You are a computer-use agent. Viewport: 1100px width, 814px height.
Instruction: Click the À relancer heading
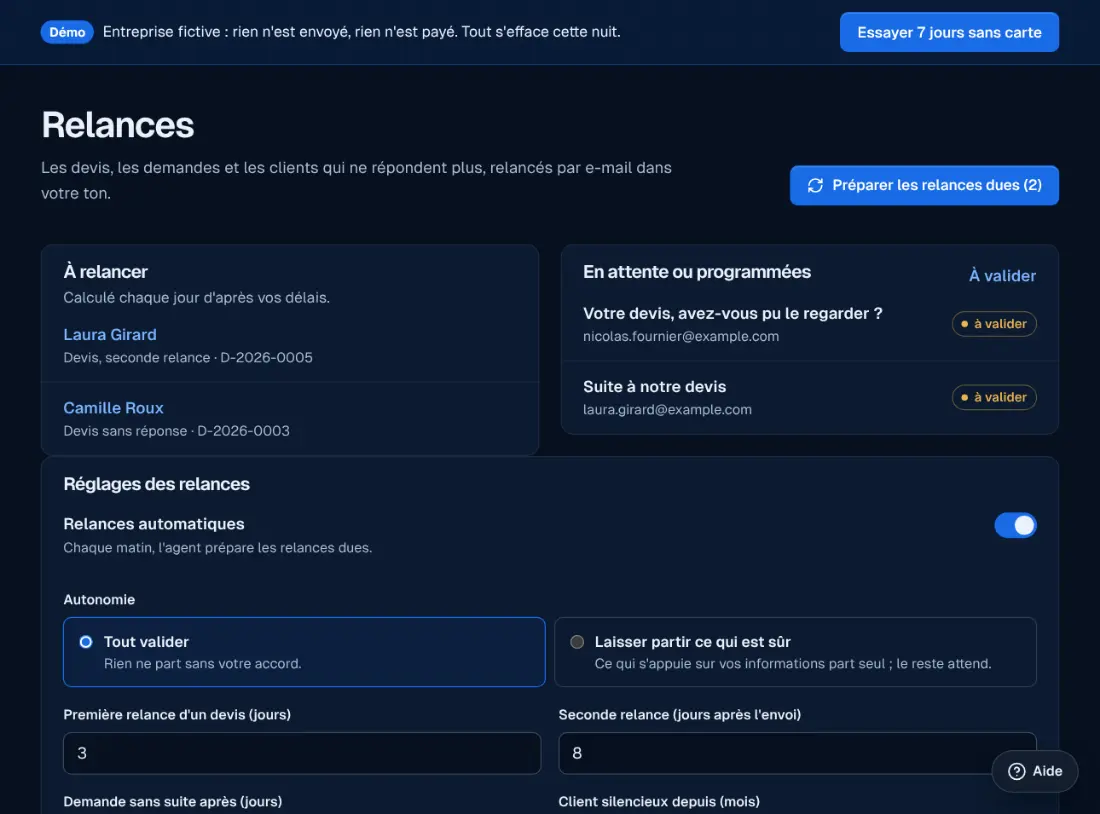pos(105,272)
